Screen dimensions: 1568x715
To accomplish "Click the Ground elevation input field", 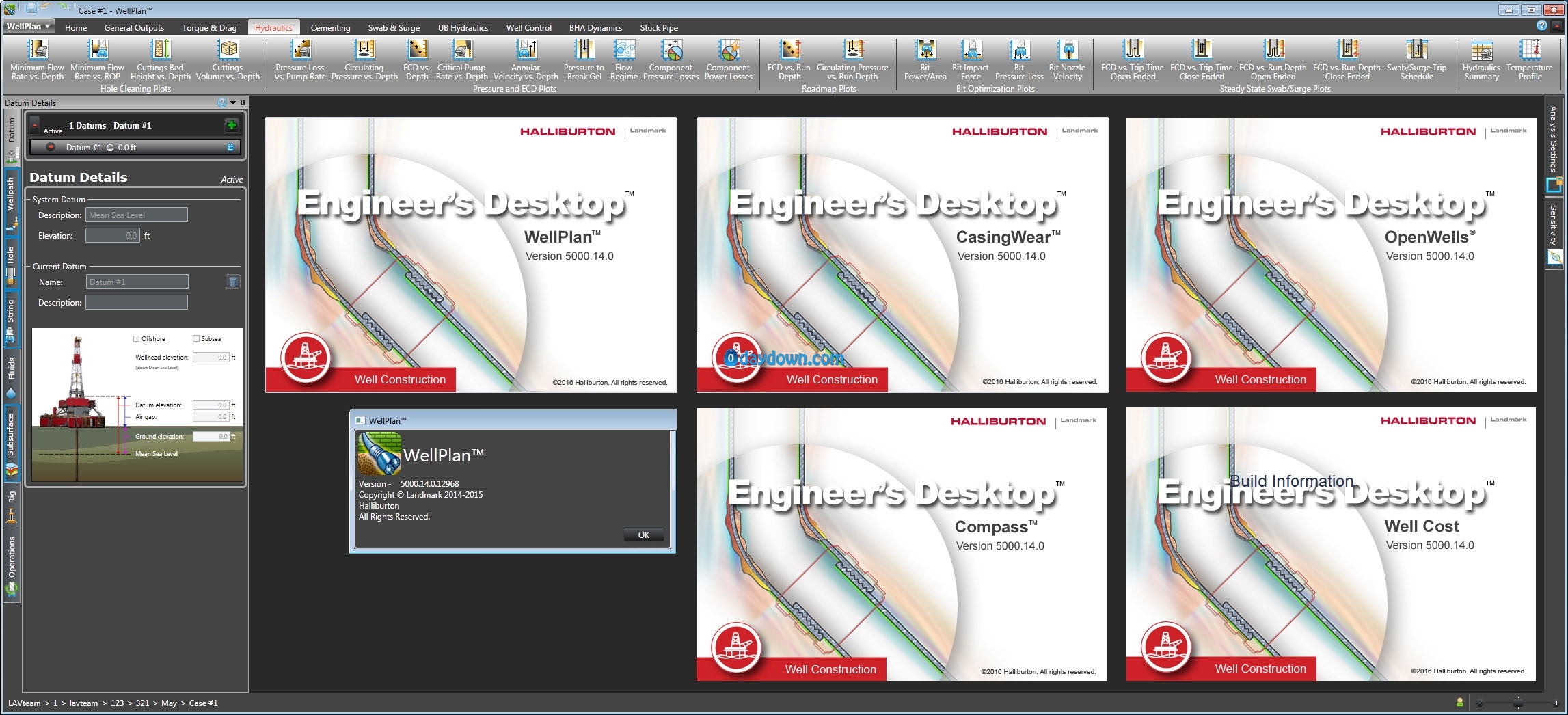I will [211, 436].
